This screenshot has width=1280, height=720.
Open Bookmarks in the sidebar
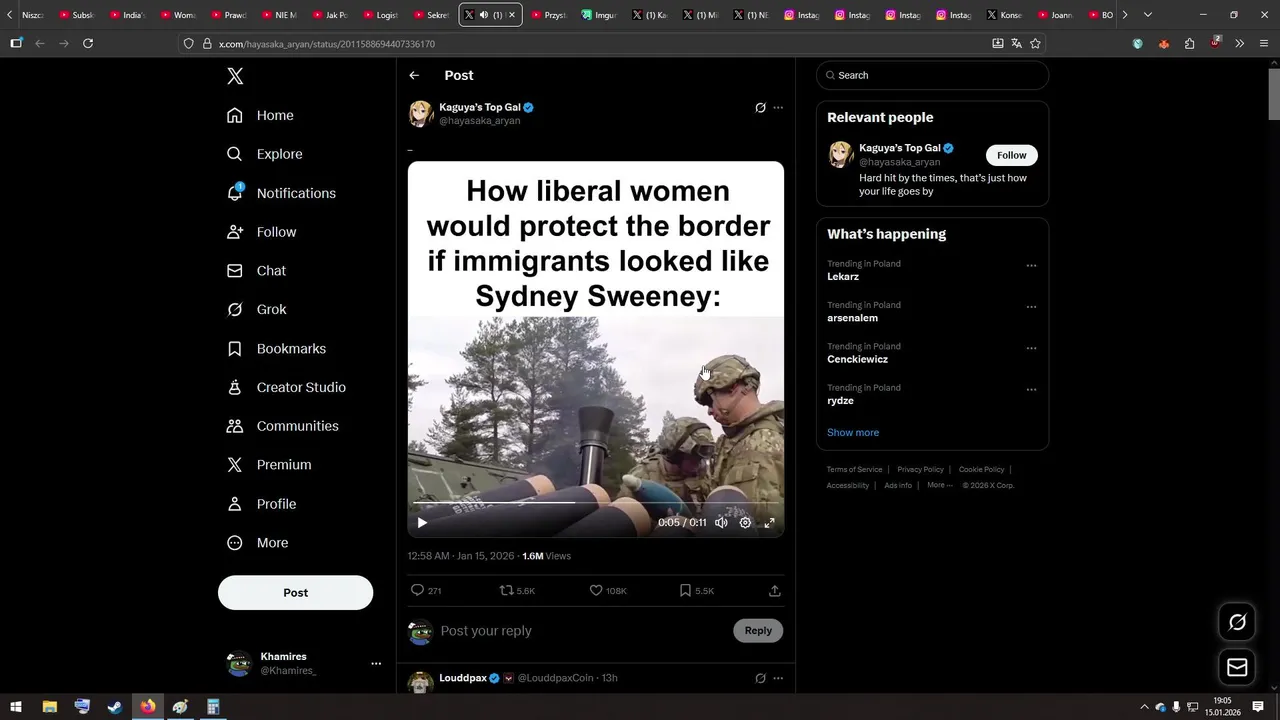276,349
